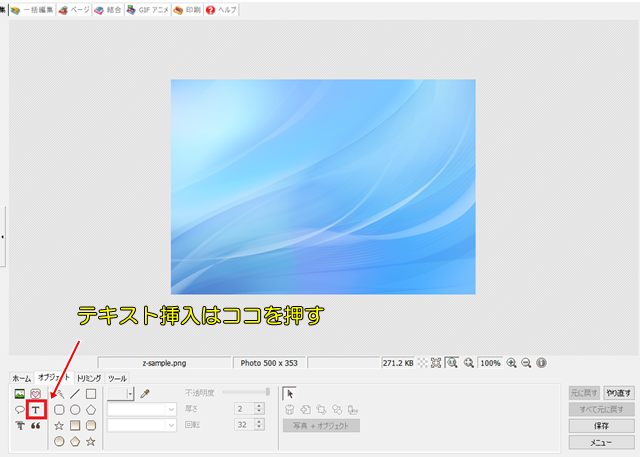Expand the upper style combo box
This screenshot has width=640, height=457.
[x=171, y=410]
